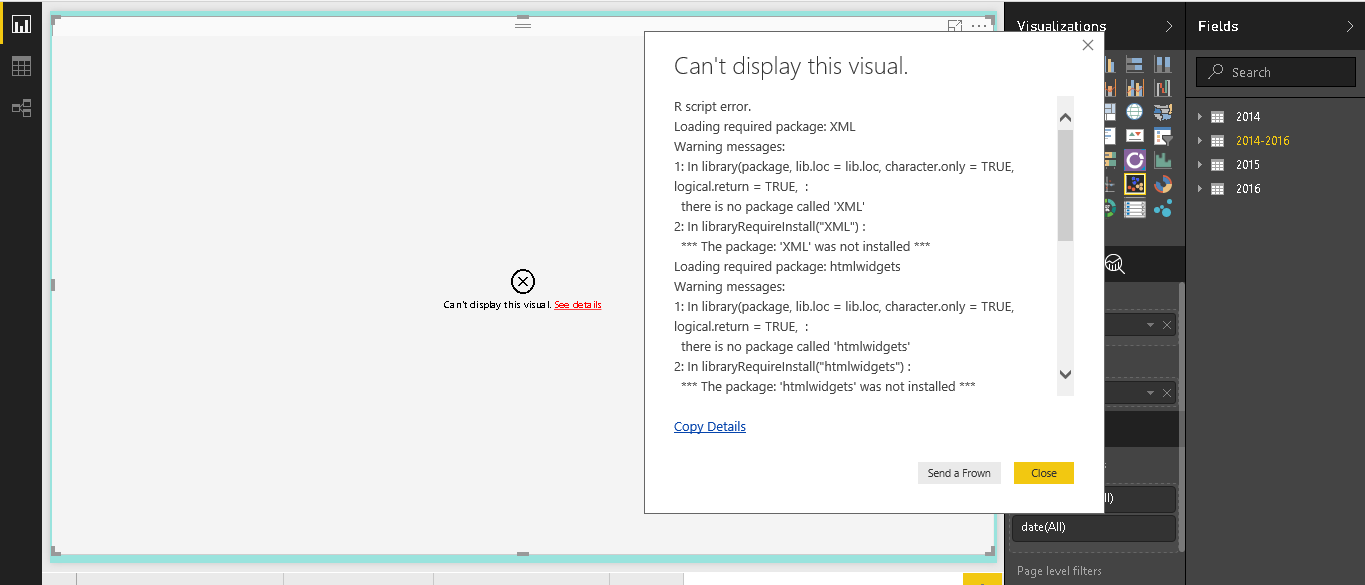The width and height of the screenshot is (1365, 585).
Task: Select the stacked bar chart visualization
Action: pyautogui.click(x=1134, y=64)
